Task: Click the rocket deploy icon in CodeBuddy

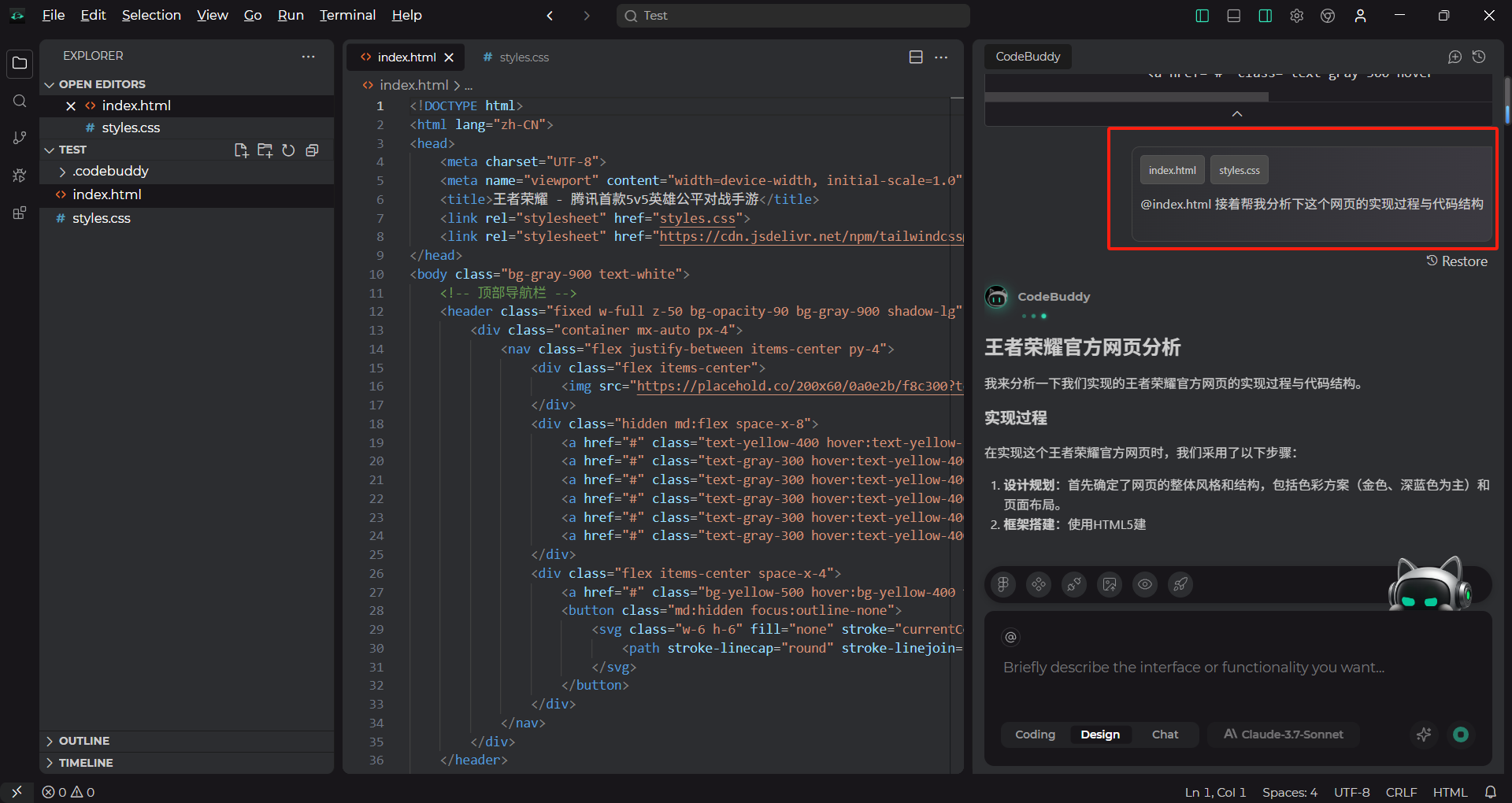Action: click(1180, 584)
